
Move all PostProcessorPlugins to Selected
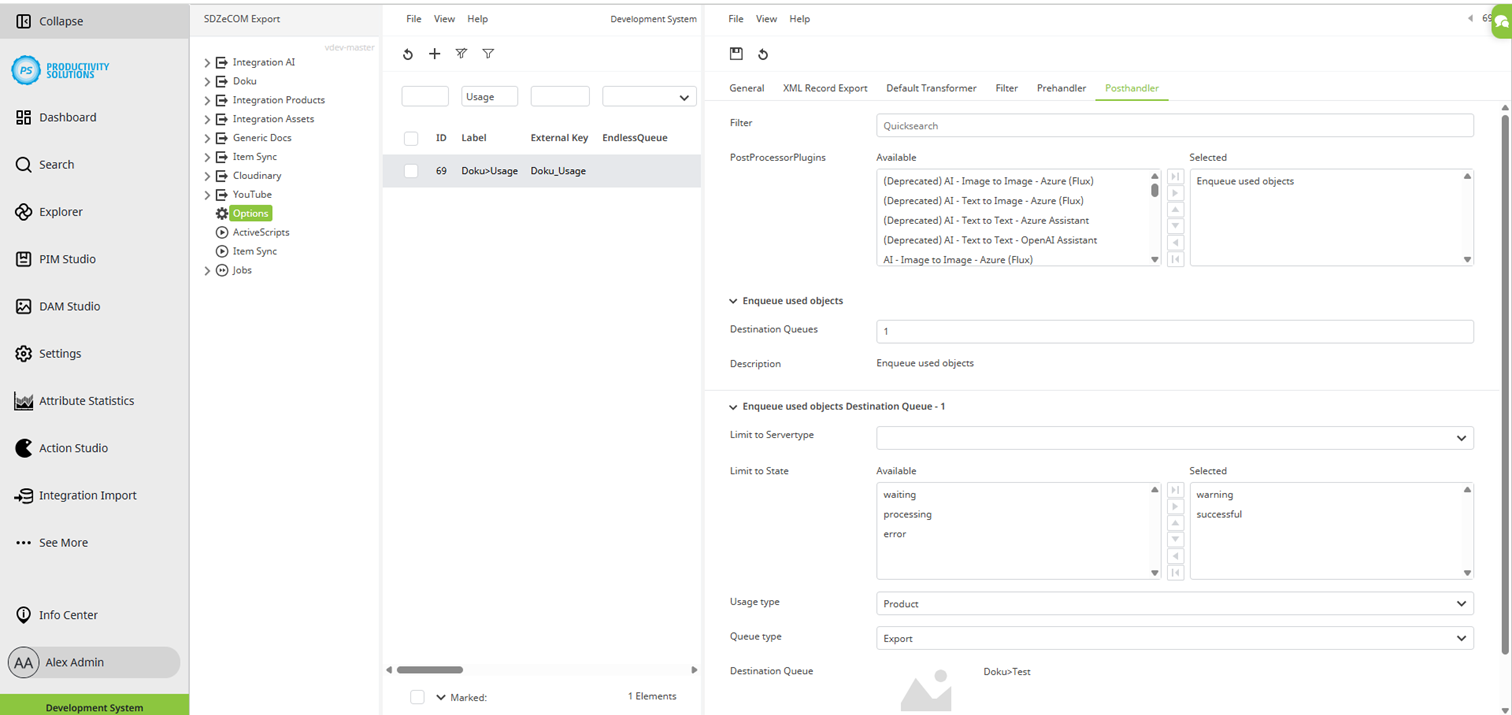[x=1175, y=177]
